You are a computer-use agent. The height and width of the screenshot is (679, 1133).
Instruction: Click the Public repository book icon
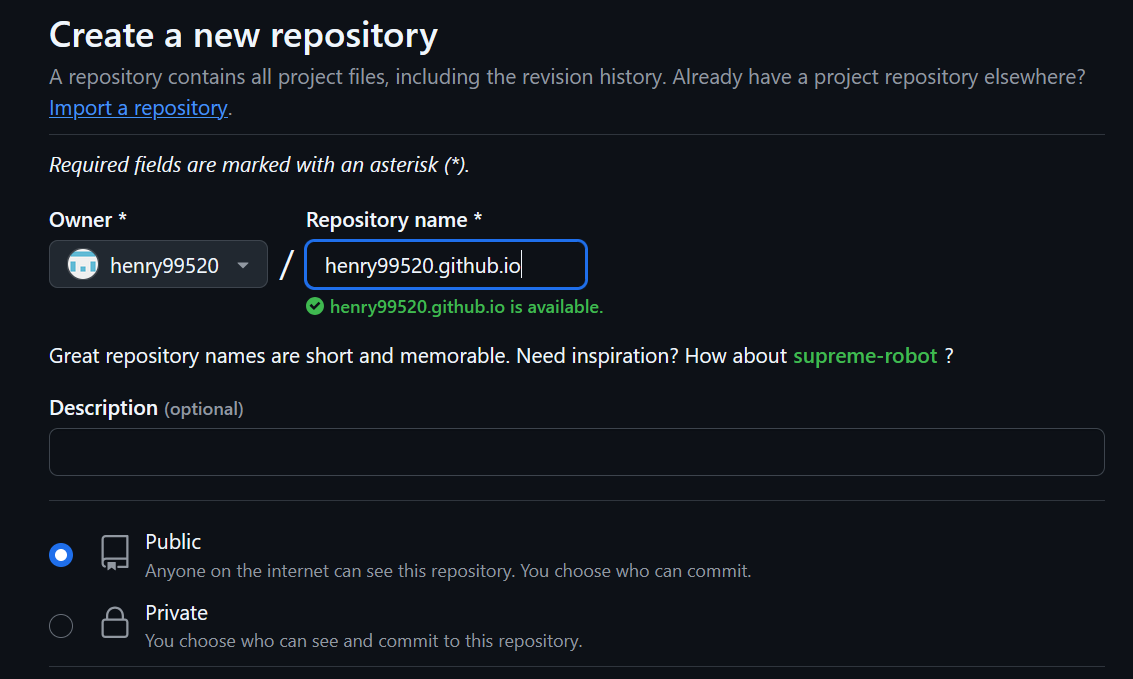click(115, 552)
